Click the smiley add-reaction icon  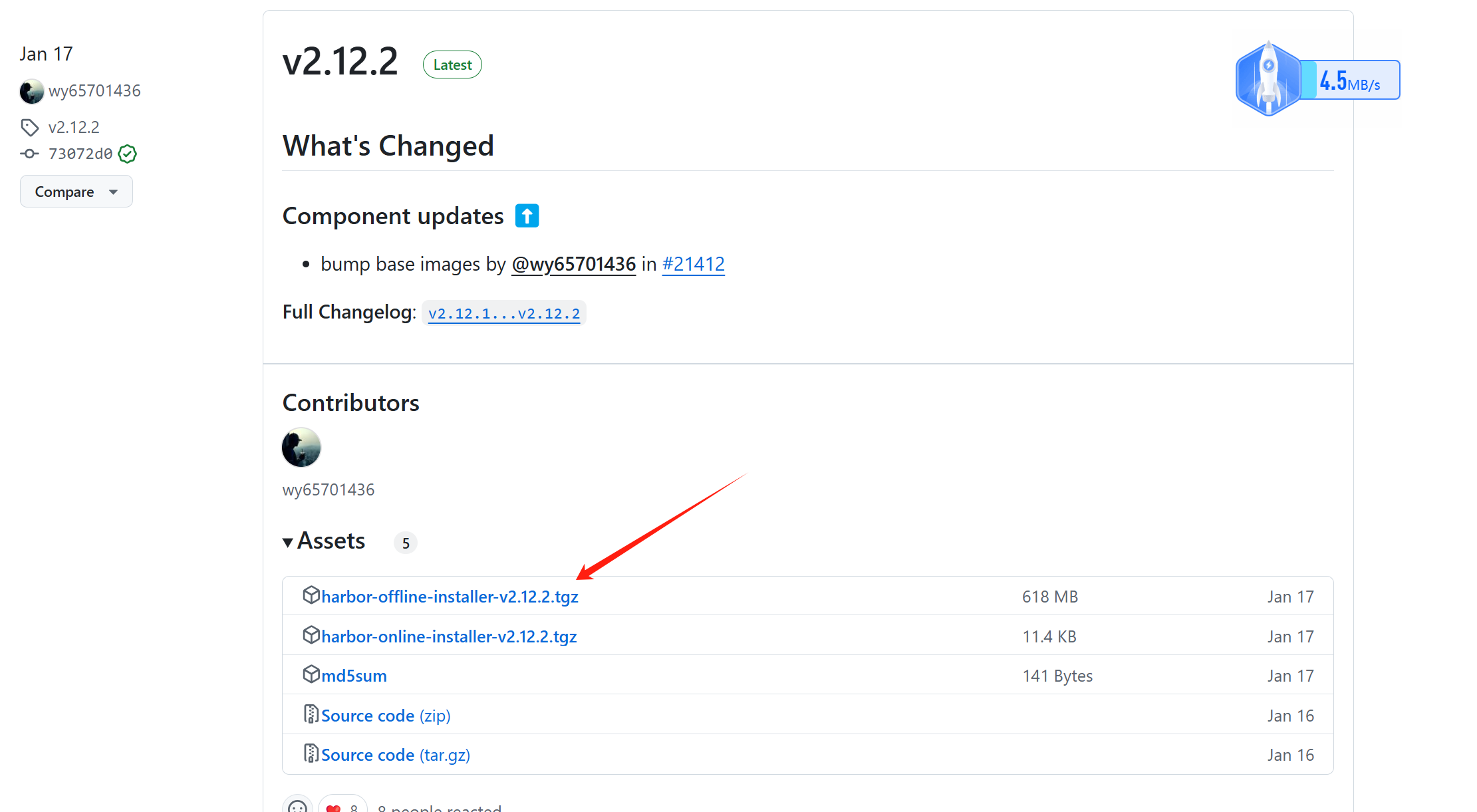pos(298,806)
